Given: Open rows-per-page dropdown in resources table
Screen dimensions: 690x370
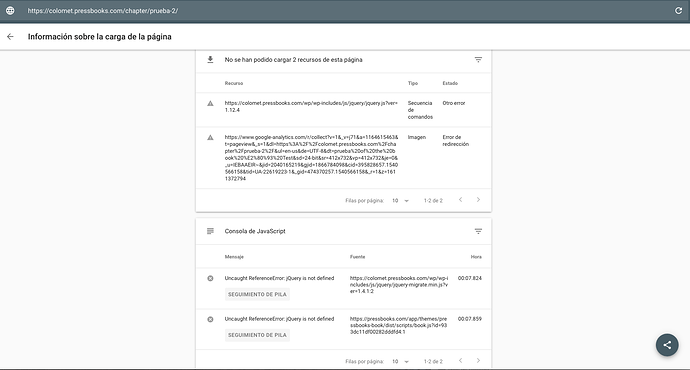Looking at the screenshot, I should (x=400, y=201).
